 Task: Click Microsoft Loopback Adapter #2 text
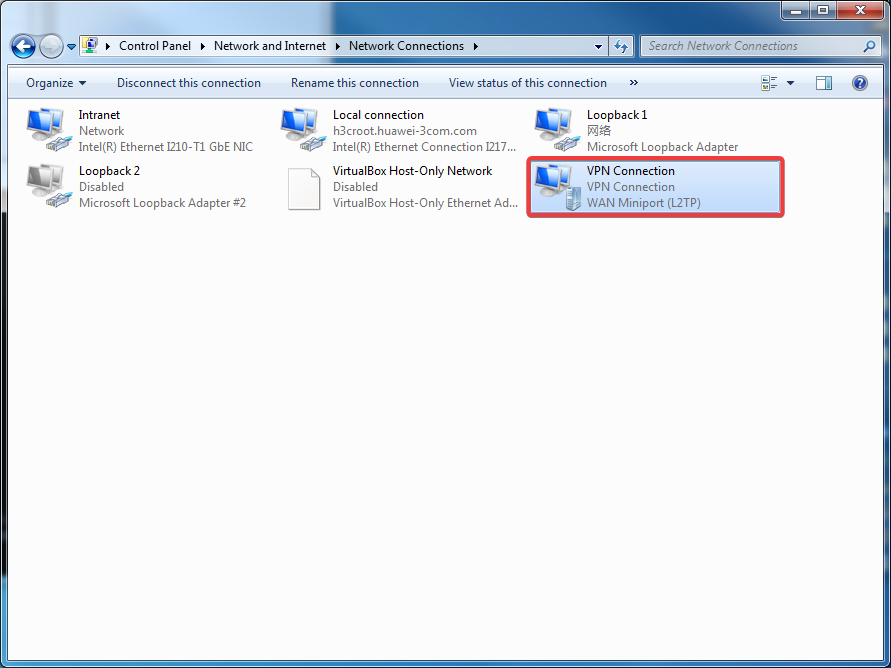[163, 203]
